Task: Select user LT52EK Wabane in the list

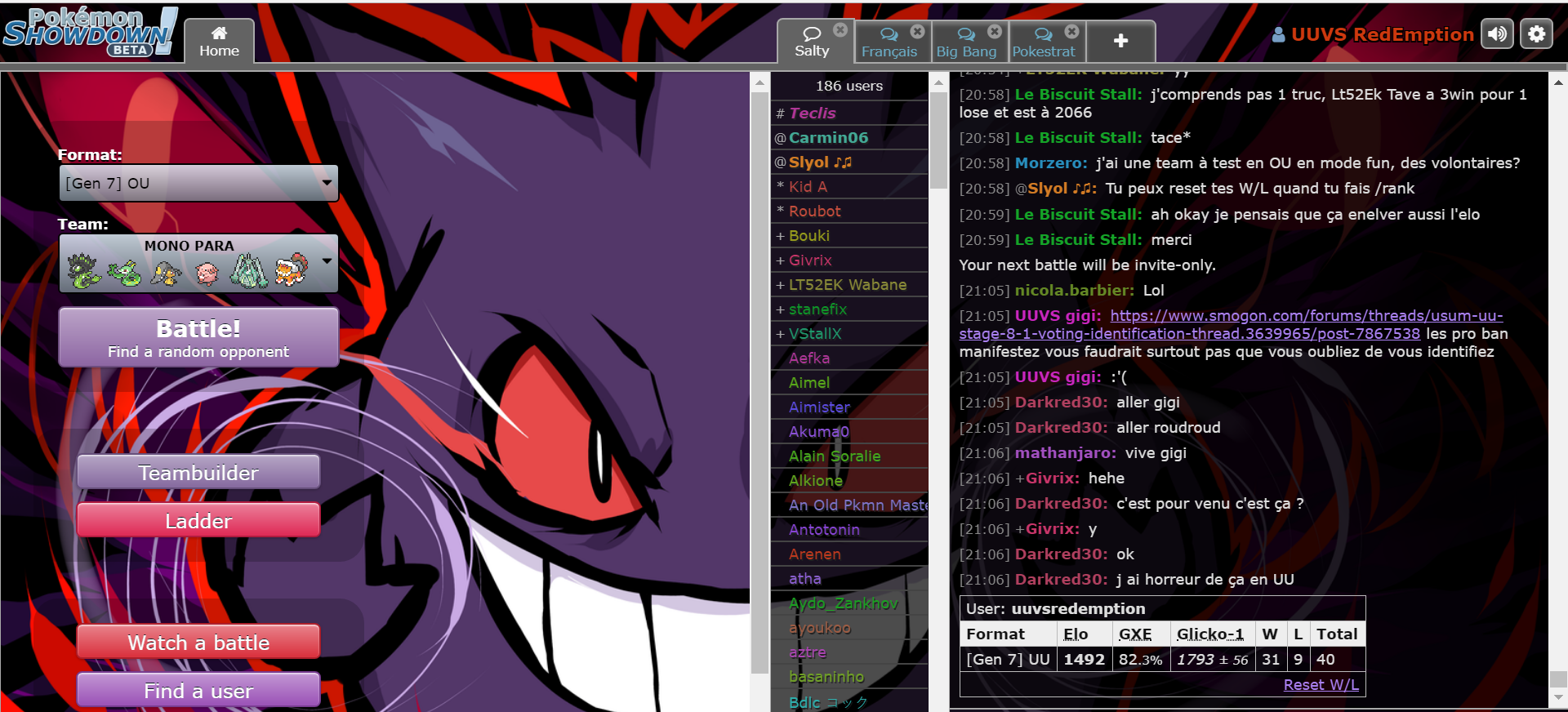Action: coord(849,284)
